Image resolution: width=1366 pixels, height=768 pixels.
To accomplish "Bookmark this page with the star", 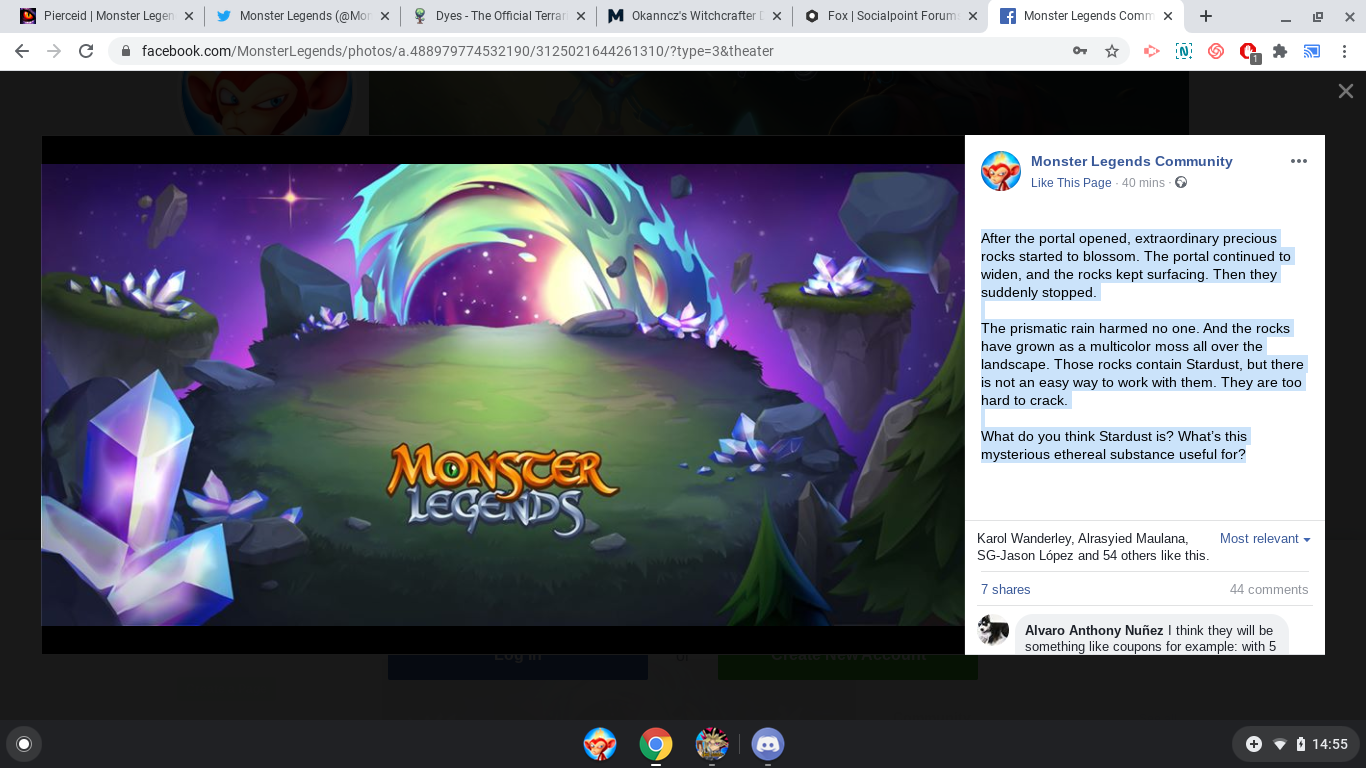I will [1112, 51].
